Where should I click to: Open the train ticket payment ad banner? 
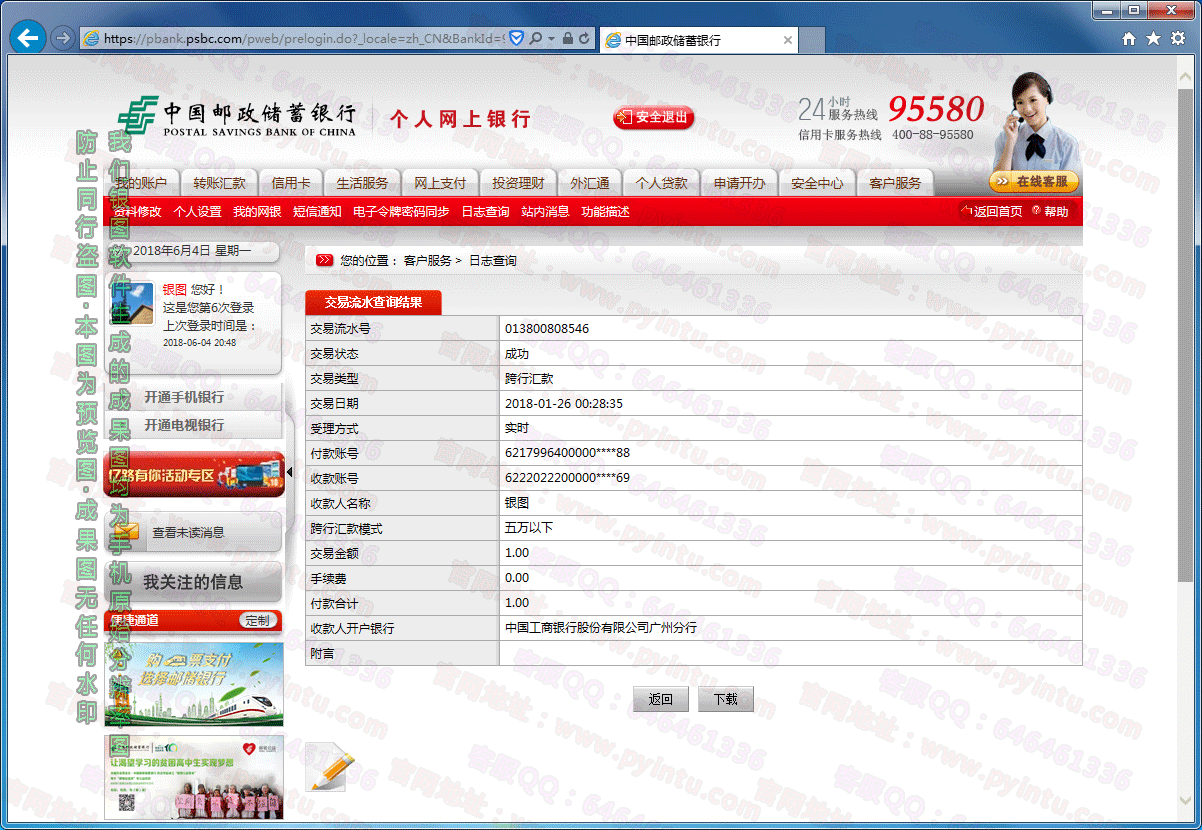pos(194,684)
